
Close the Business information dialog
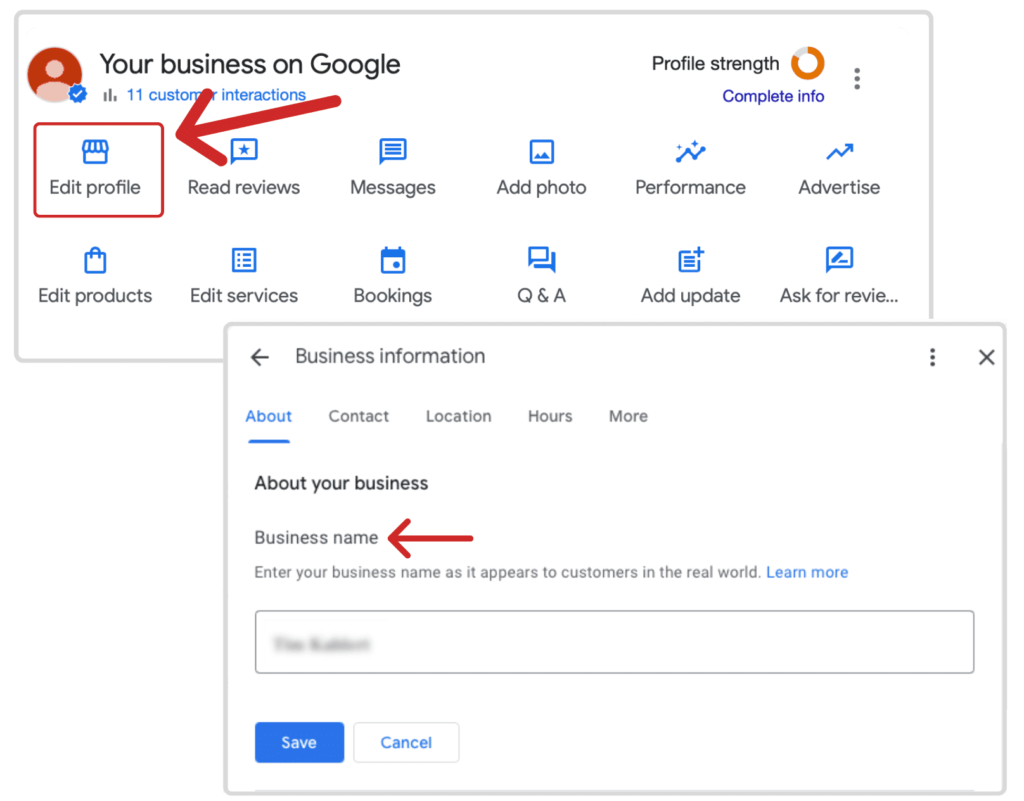coord(987,357)
